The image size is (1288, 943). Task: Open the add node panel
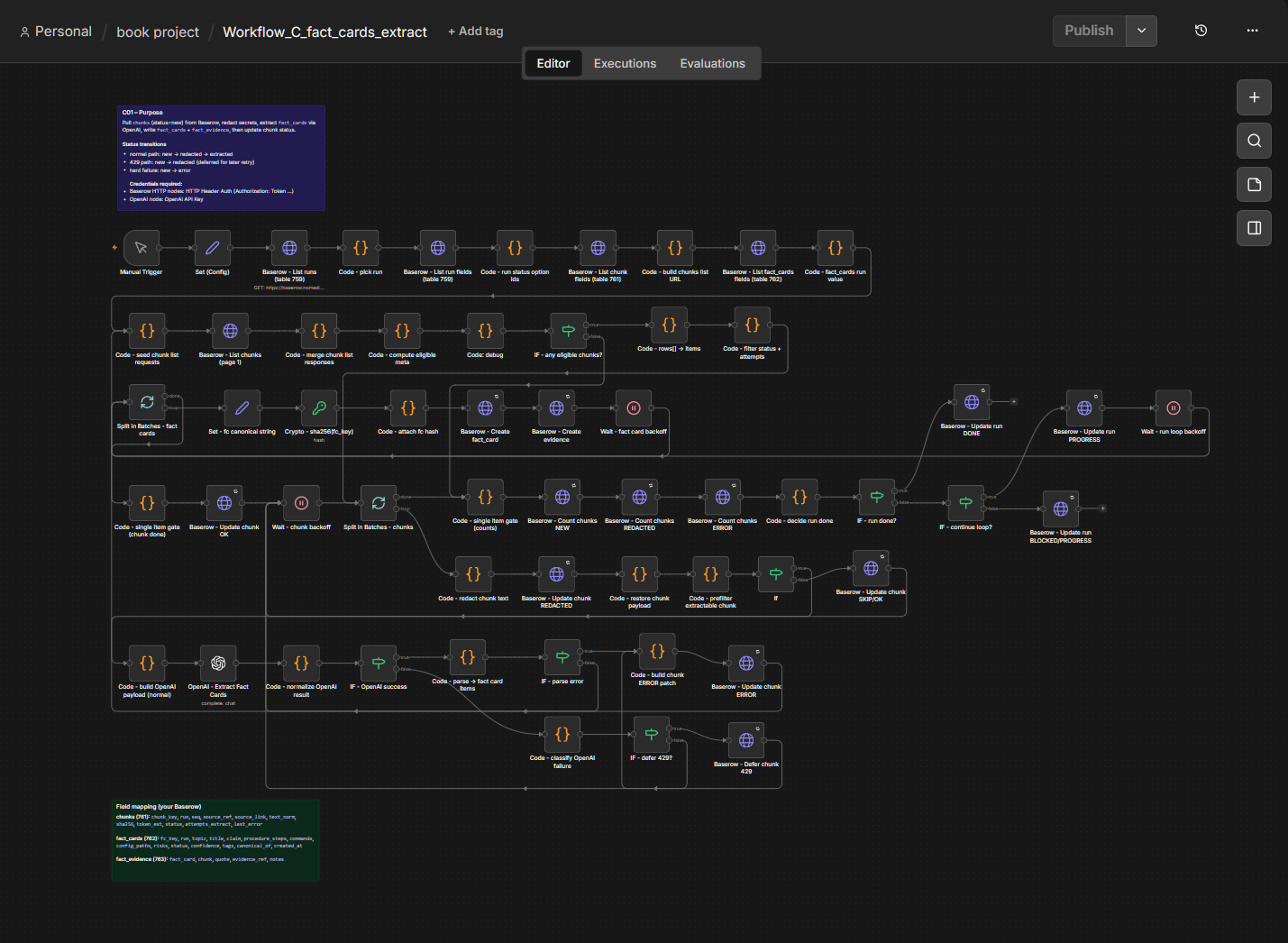(1254, 97)
